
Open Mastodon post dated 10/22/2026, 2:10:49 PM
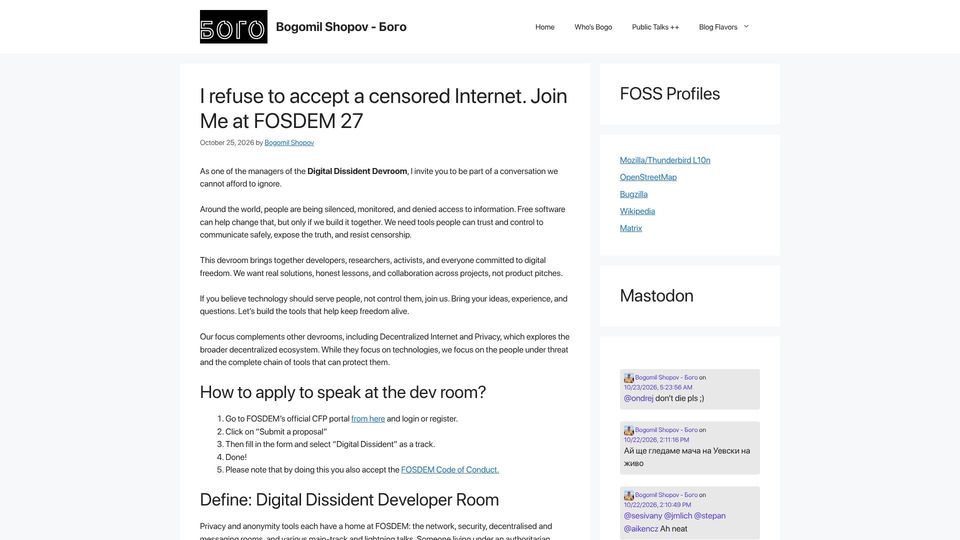(658, 504)
